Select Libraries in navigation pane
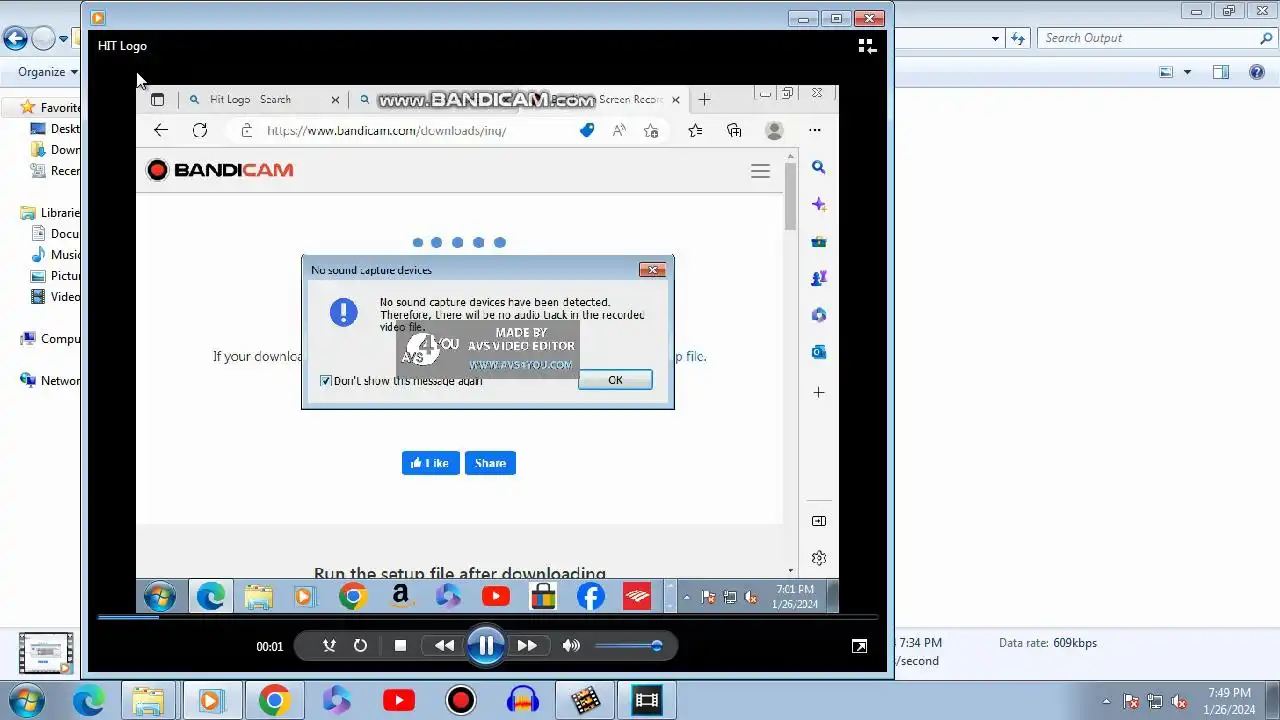 [x=51, y=212]
